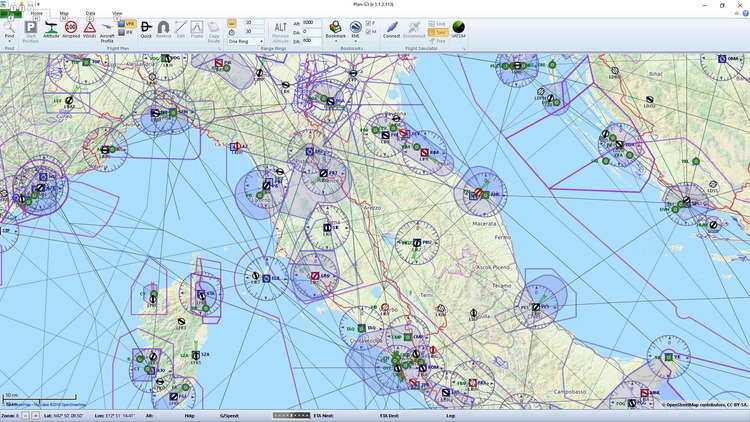The image size is (750, 422).
Task: Click the Connect flight simulator icon
Action: click(391, 29)
